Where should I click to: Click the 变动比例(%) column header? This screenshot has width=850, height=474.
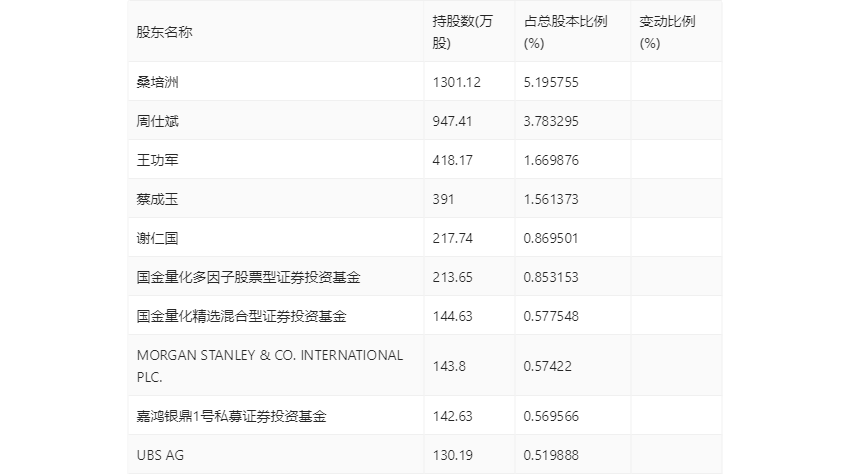667,31
